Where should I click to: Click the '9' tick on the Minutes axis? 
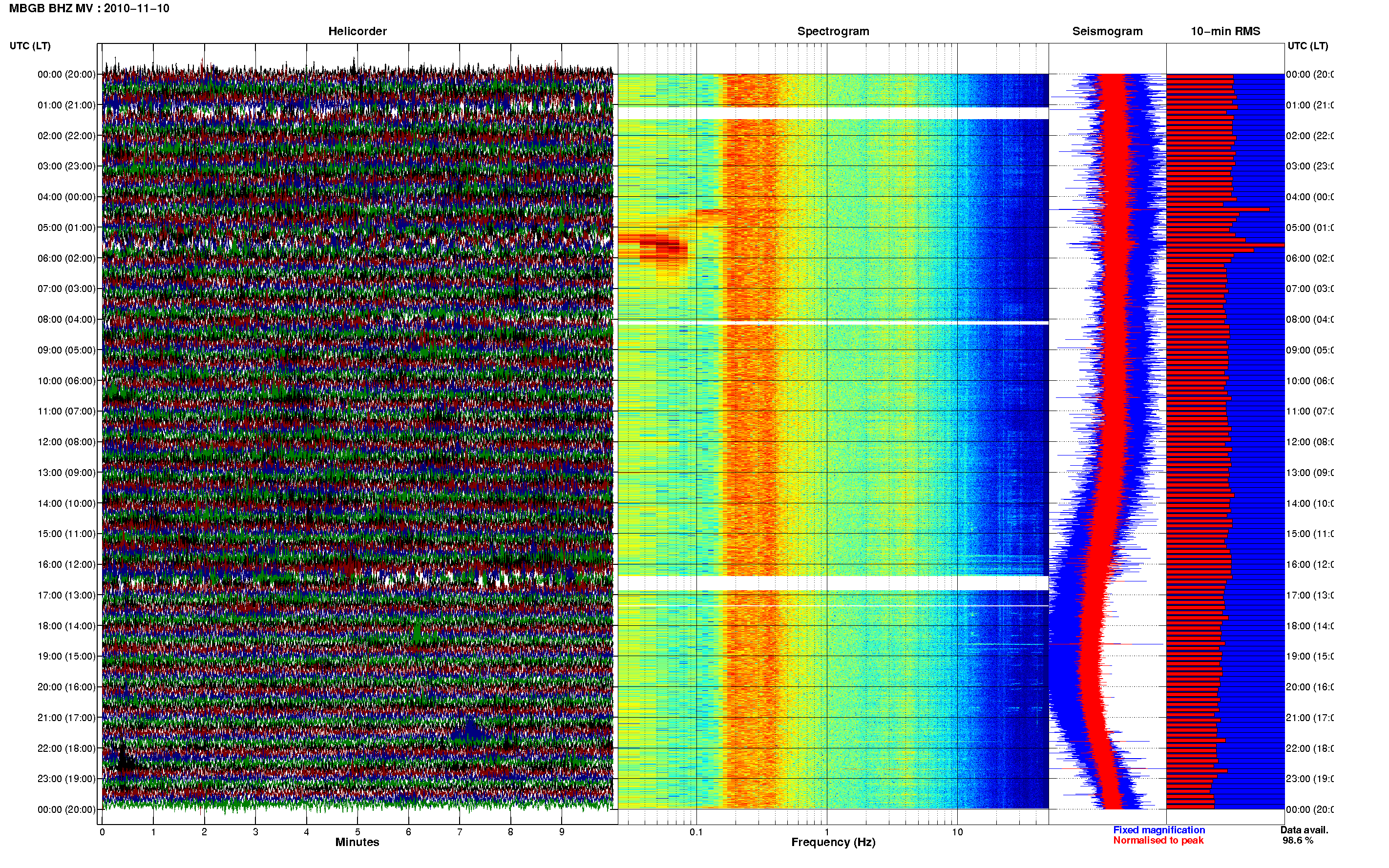coord(562,832)
